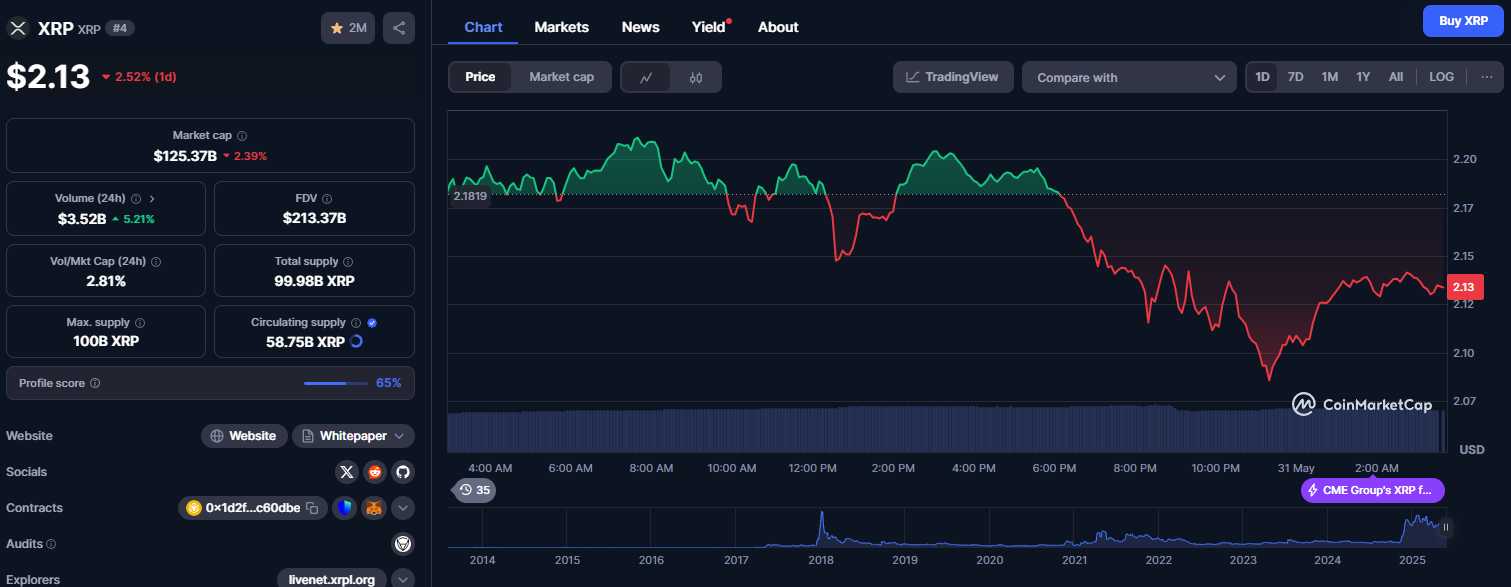Open the audit firm badge icon

coord(402,544)
